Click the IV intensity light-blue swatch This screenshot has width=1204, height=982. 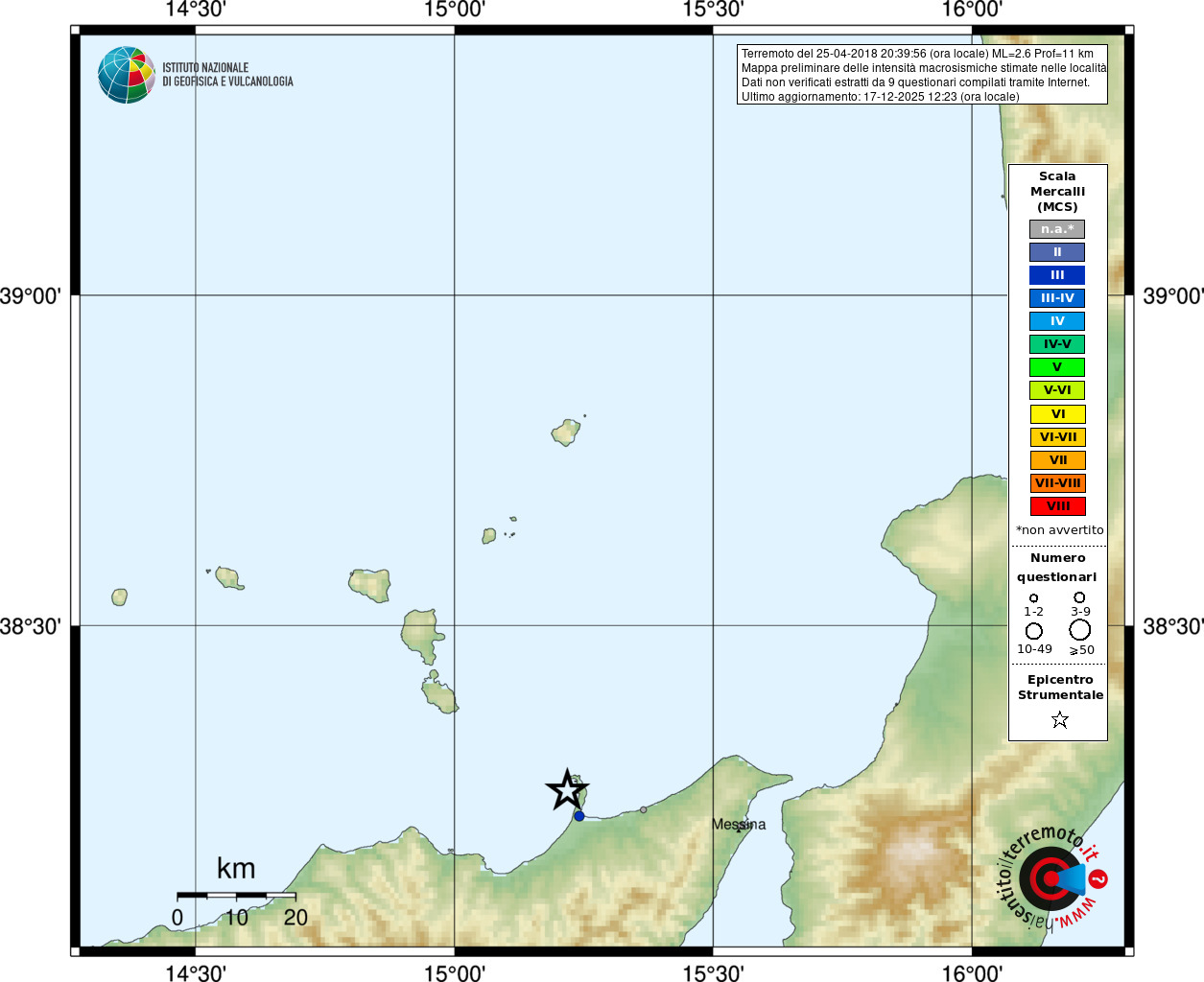point(1057,321)
